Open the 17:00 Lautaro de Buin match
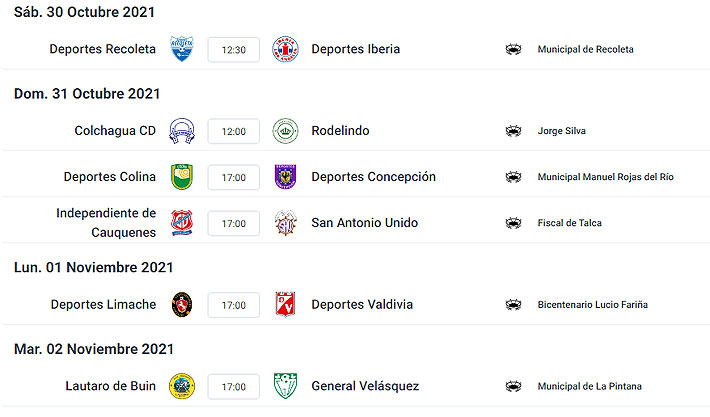 click(x=233, y=386)
